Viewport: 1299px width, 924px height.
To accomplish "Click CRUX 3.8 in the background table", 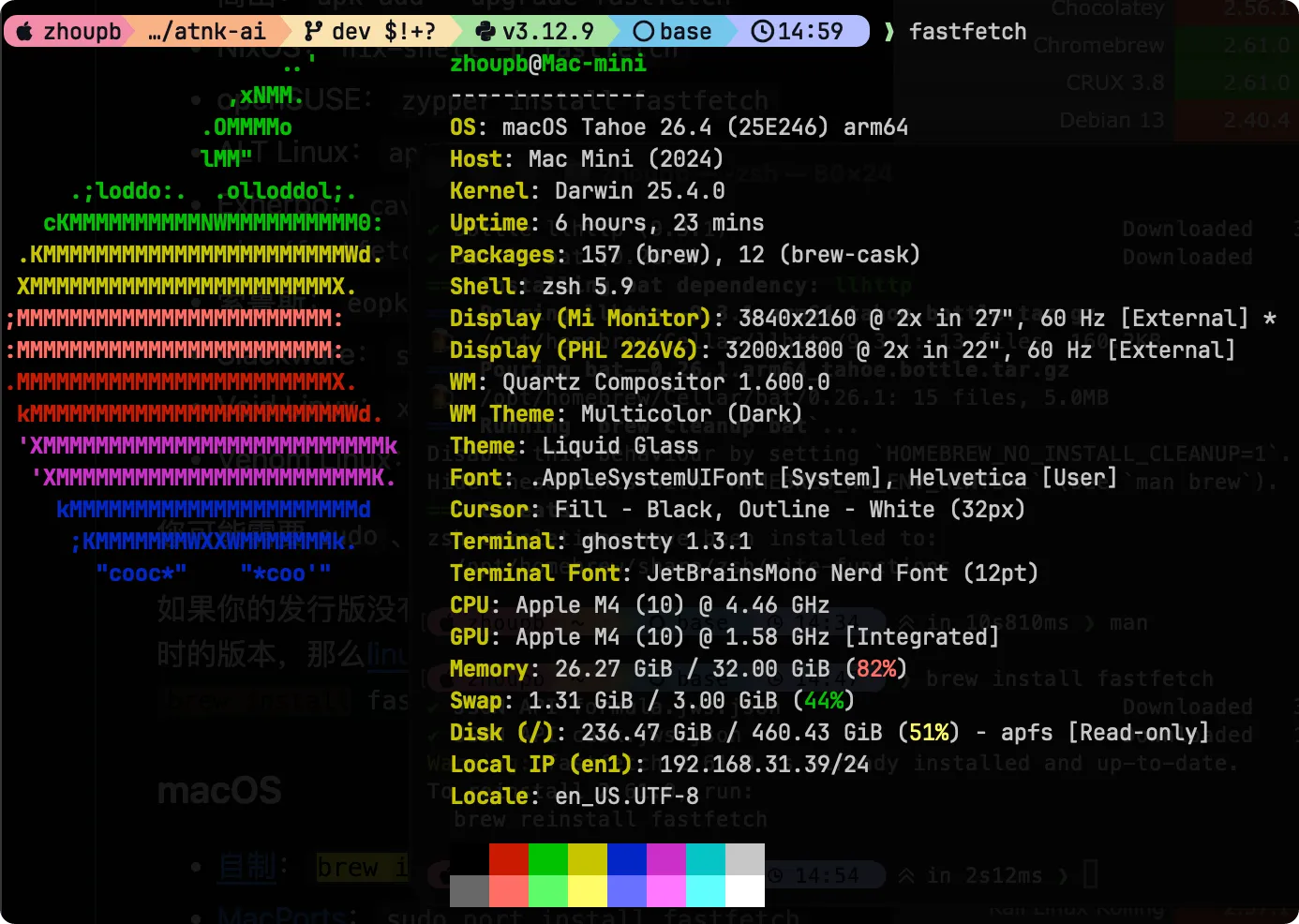I will (x=1115, y=82).
